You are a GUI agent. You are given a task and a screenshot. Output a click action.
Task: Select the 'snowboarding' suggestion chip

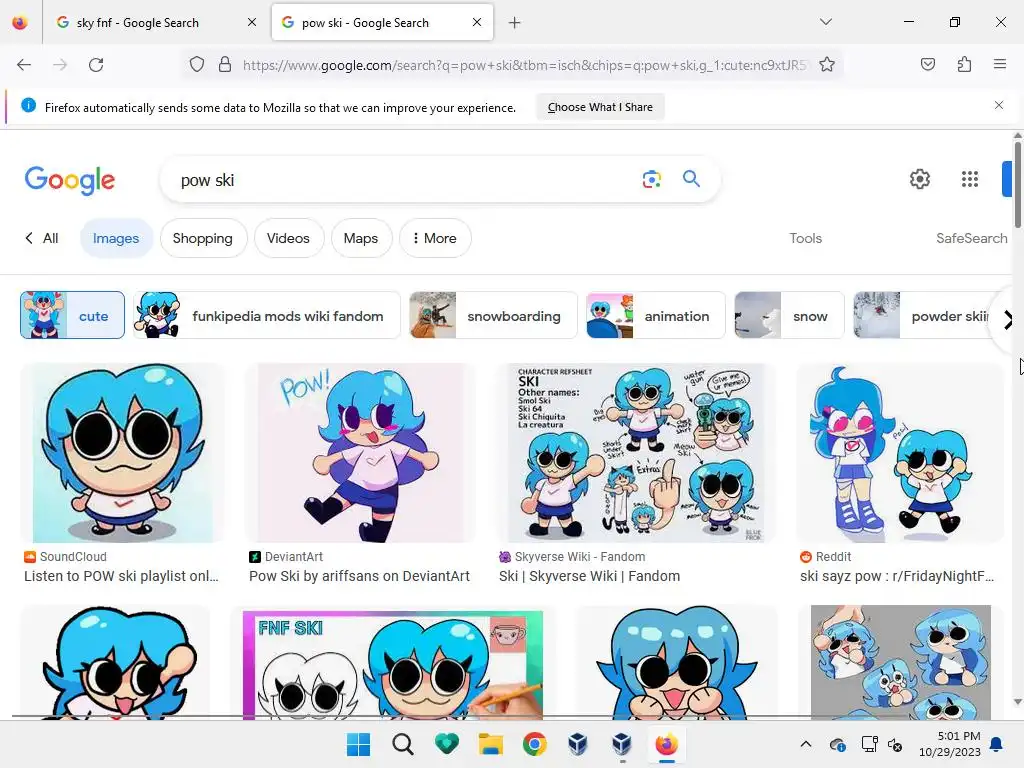coord(493,315)
